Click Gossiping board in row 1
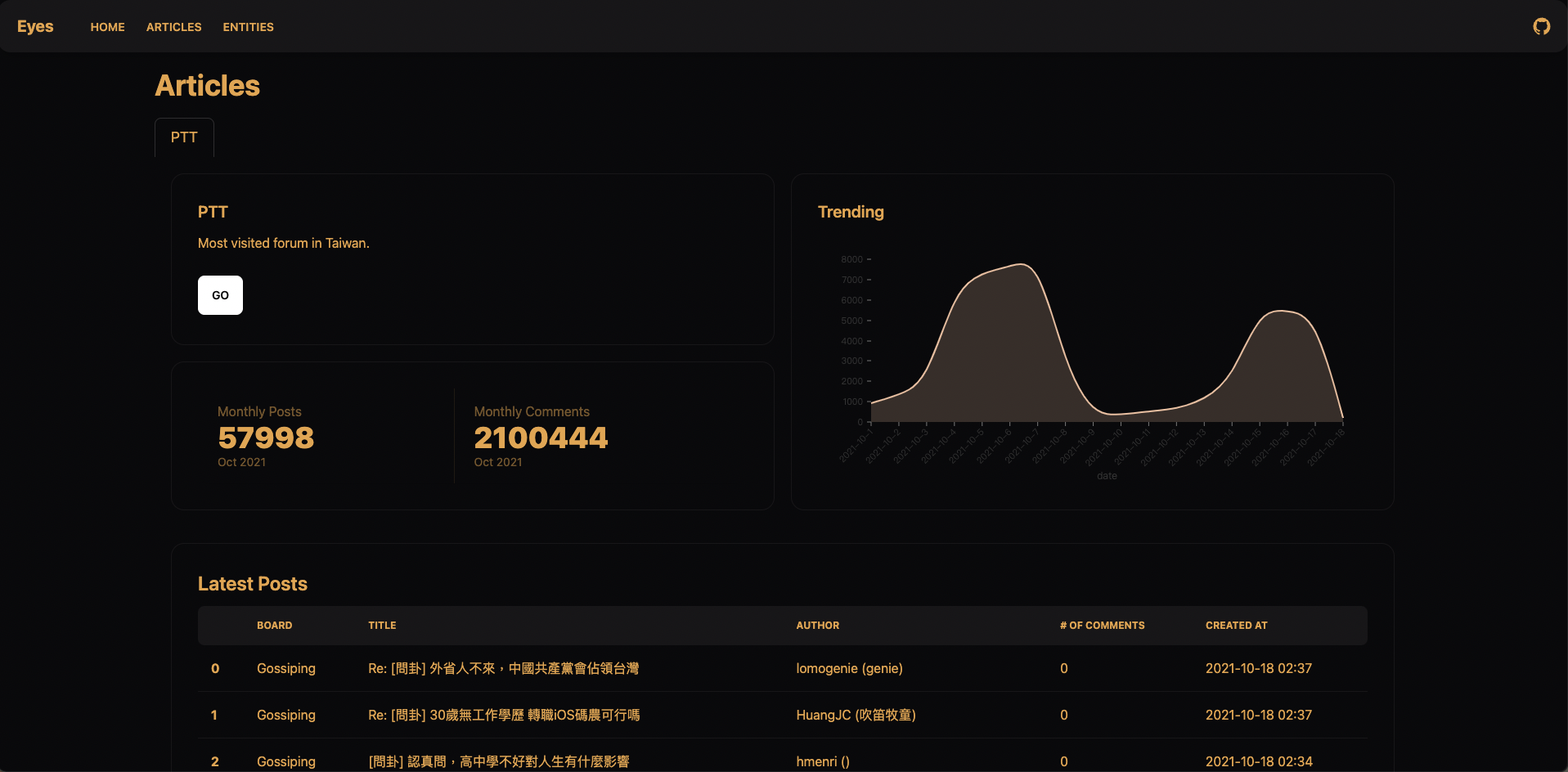The height and width of the screenshot is (772, 1568). point(285,715)
